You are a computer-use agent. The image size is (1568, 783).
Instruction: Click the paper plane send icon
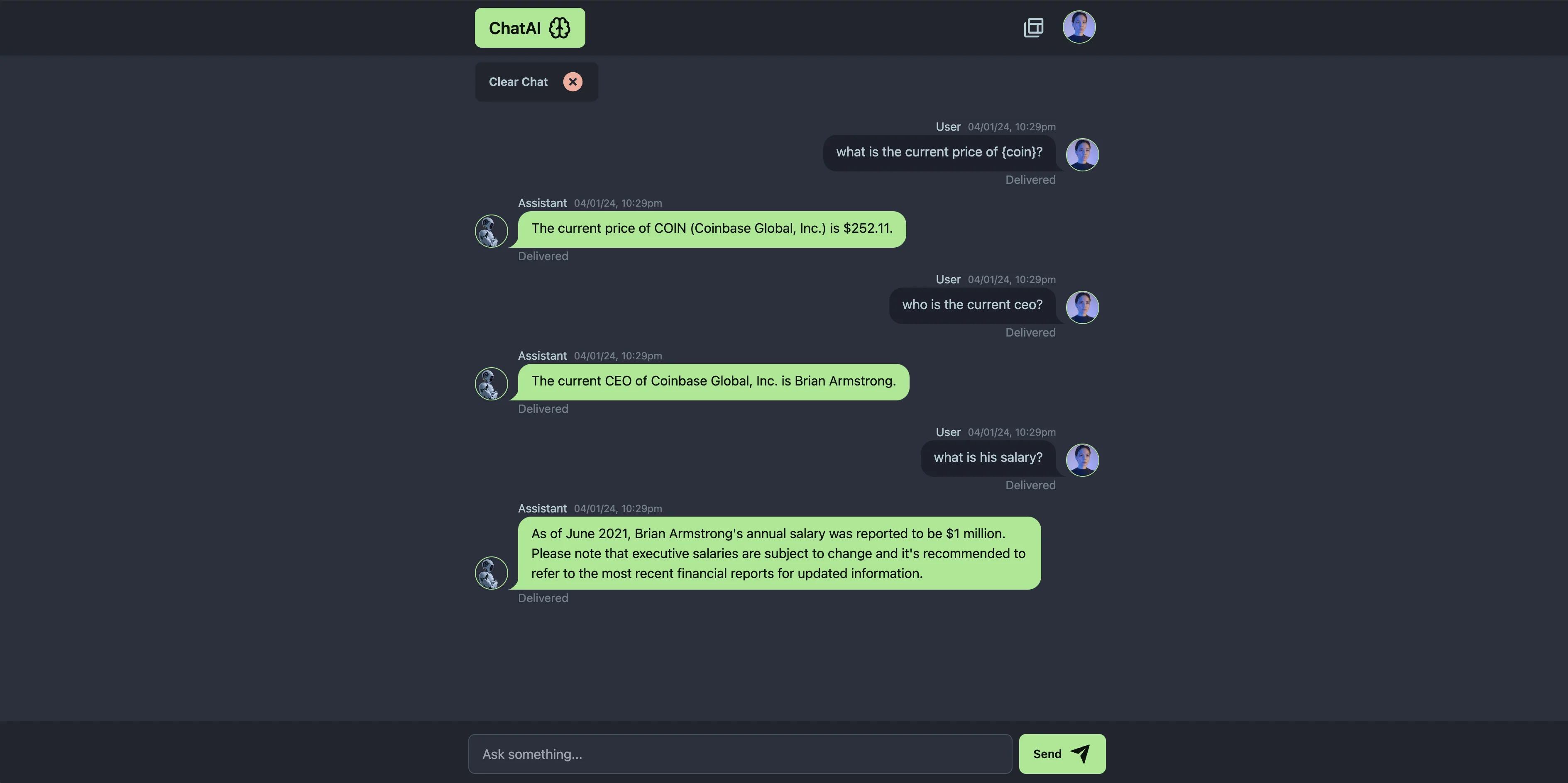tap(1080, 754)
